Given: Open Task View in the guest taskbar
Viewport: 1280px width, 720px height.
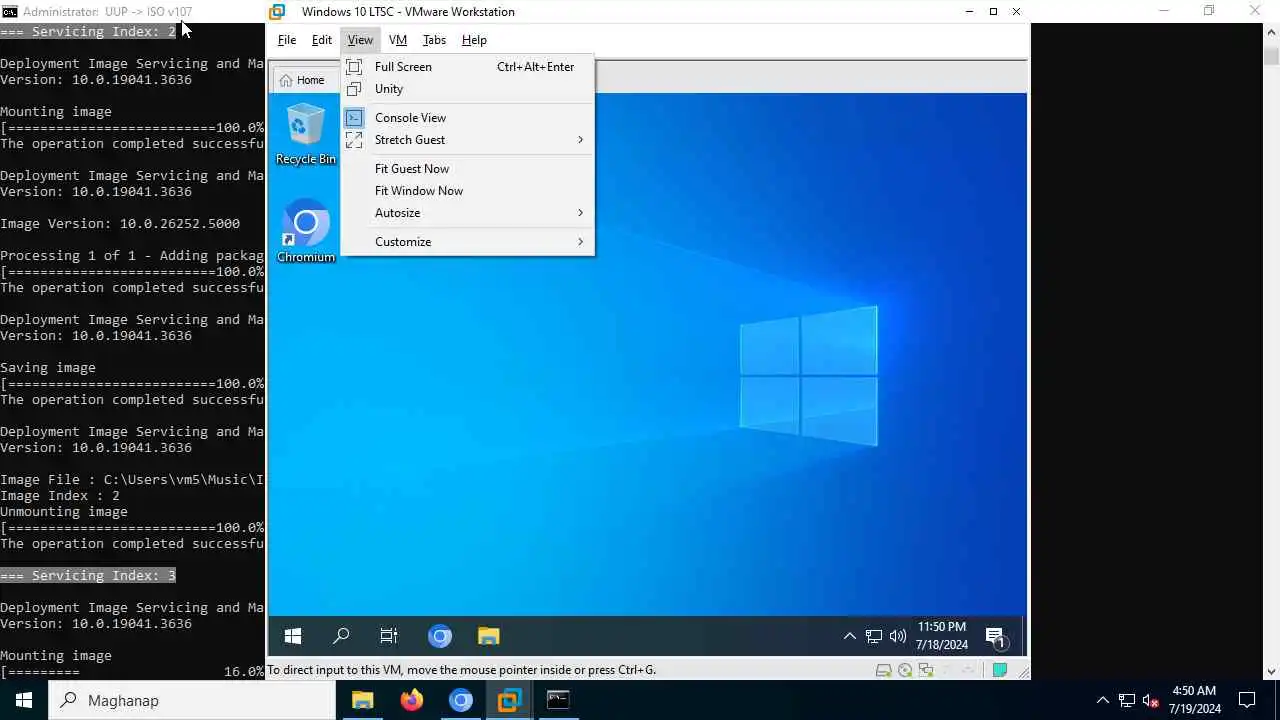Looking at the screenshot, I should (x=389, y=636).
